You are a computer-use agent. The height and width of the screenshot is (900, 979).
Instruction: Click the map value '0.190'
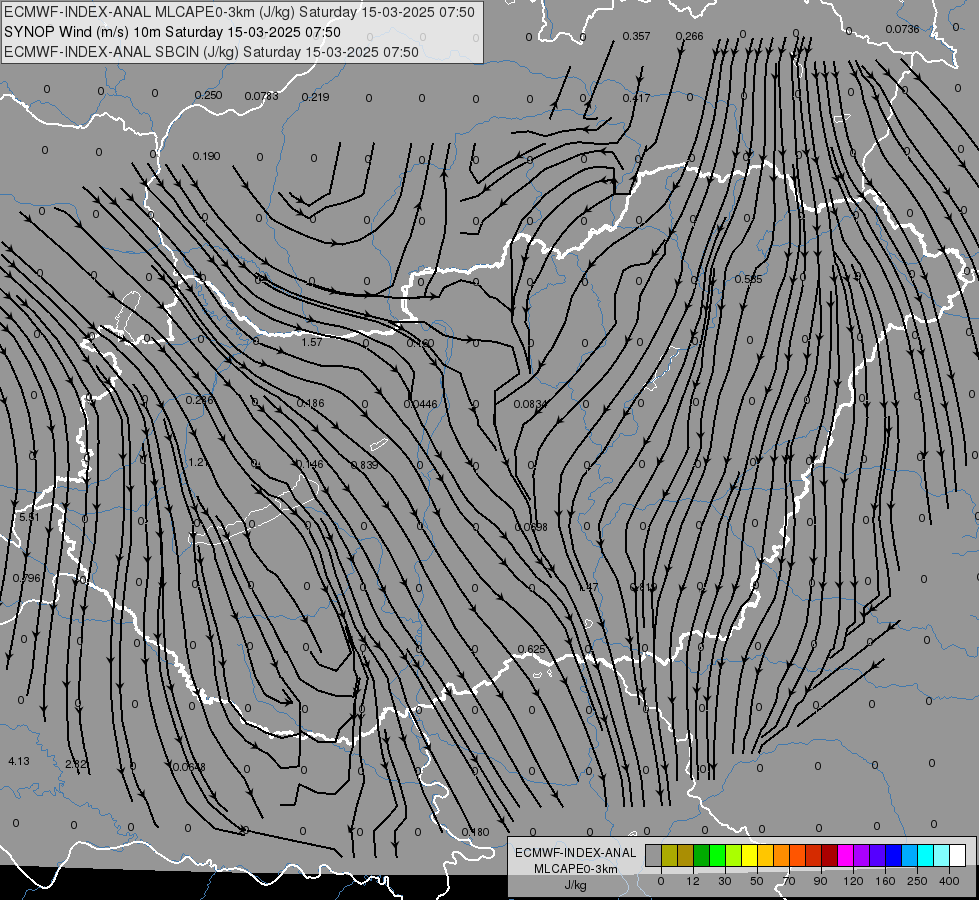pos(206,156)
